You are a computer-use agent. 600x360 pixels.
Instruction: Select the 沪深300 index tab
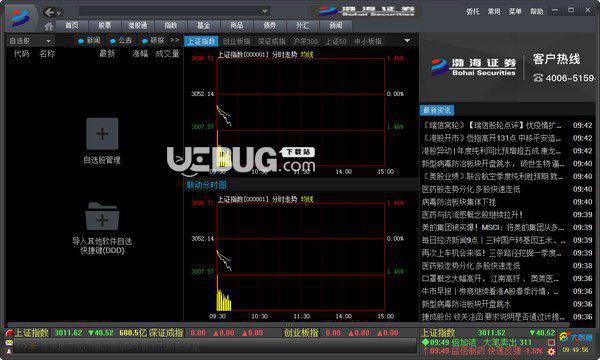pyautogui.click(x=305, y=41)
